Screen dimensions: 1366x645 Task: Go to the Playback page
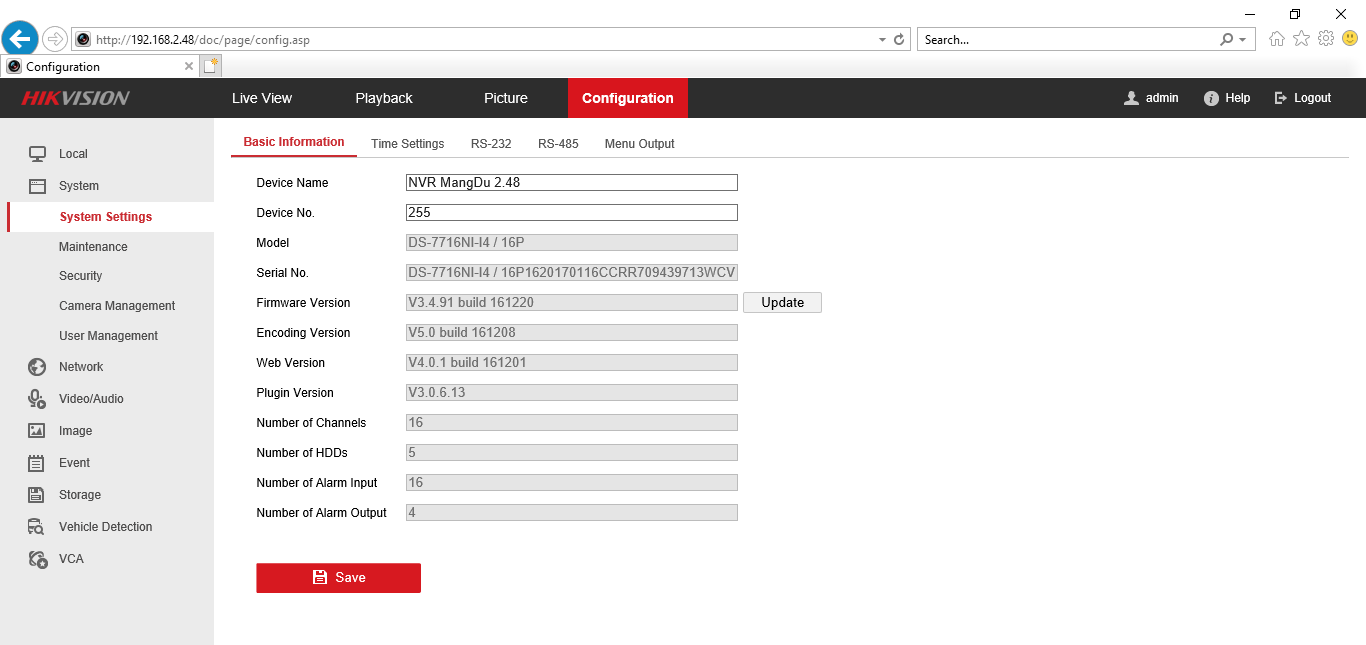point(384,98)
